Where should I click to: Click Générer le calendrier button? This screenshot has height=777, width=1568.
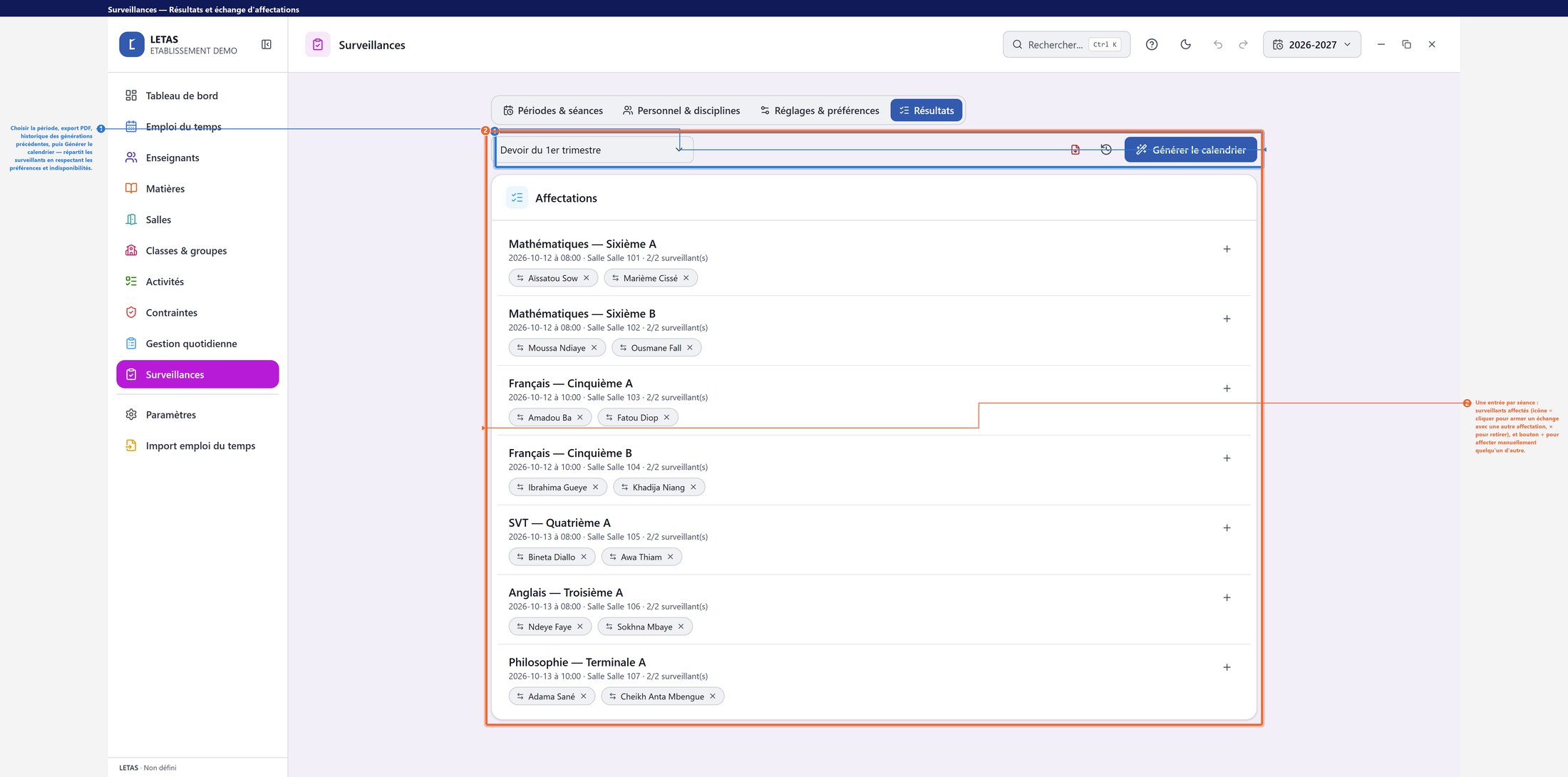1190,150
